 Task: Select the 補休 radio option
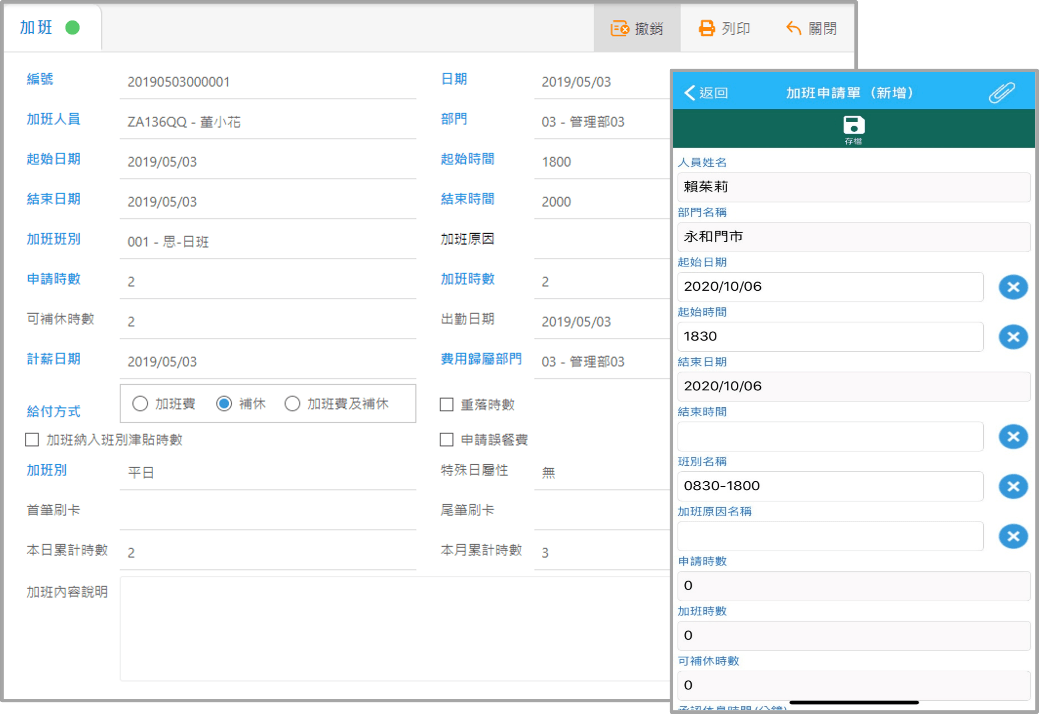click(225, 404)
